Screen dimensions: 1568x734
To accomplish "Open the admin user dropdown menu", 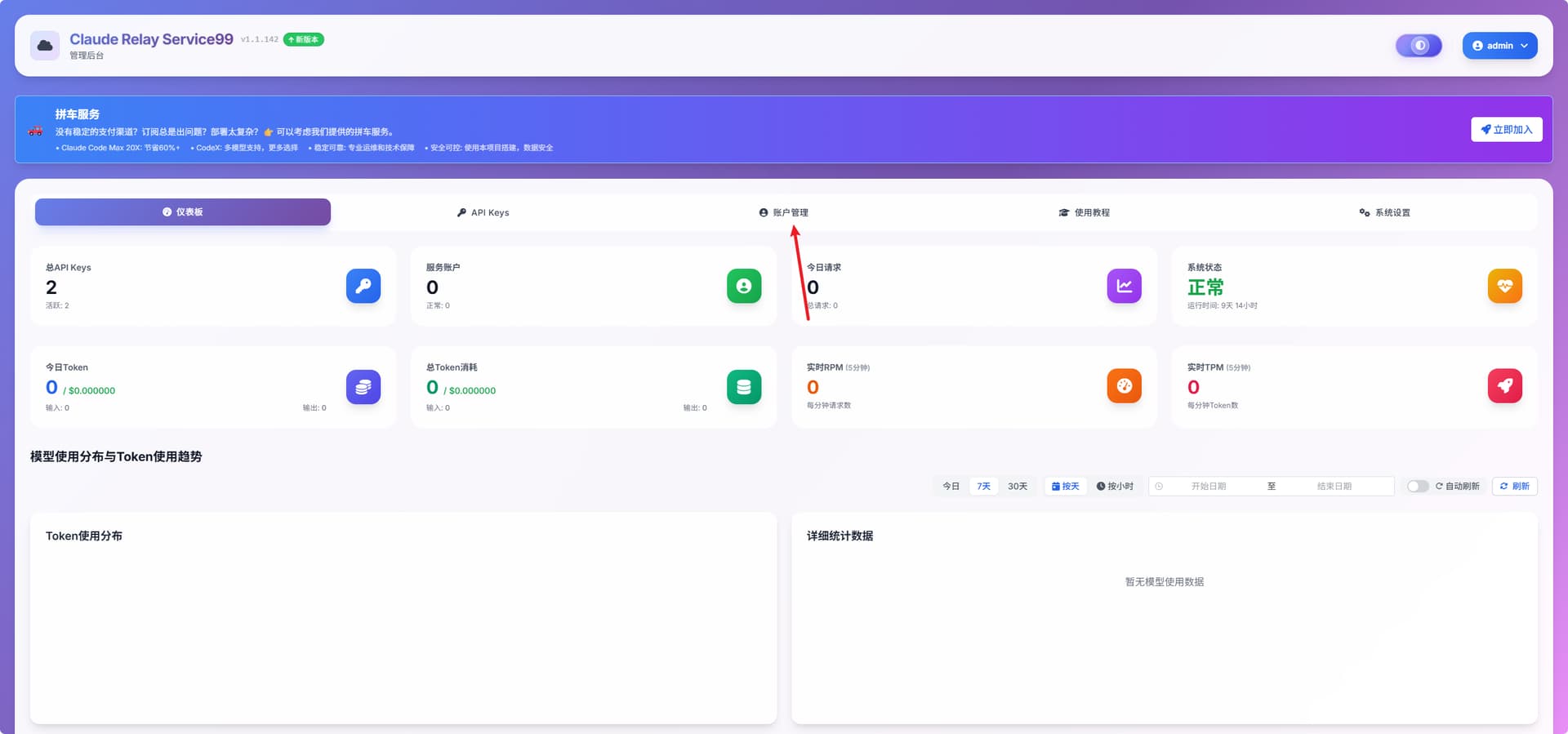I will click(1499, 46).
